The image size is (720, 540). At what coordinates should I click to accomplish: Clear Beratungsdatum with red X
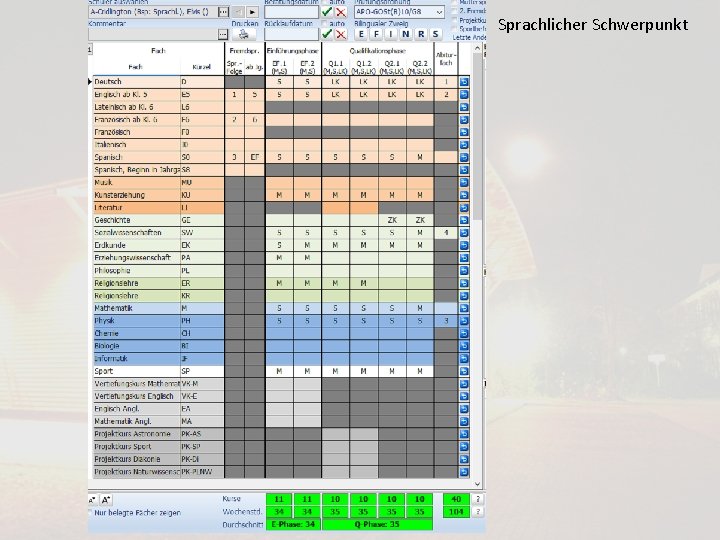[x=341, y=12]
